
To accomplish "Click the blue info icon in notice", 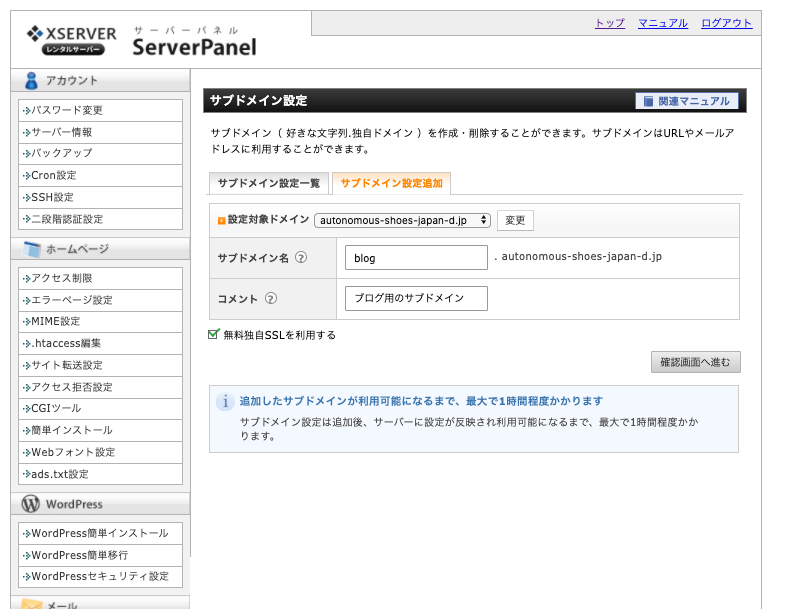I will [226, 401].
